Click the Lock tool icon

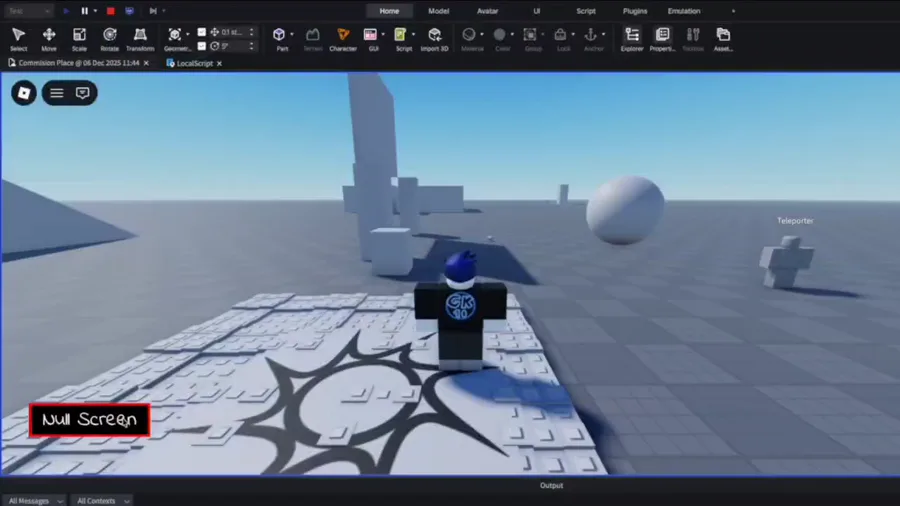point(560,34)
